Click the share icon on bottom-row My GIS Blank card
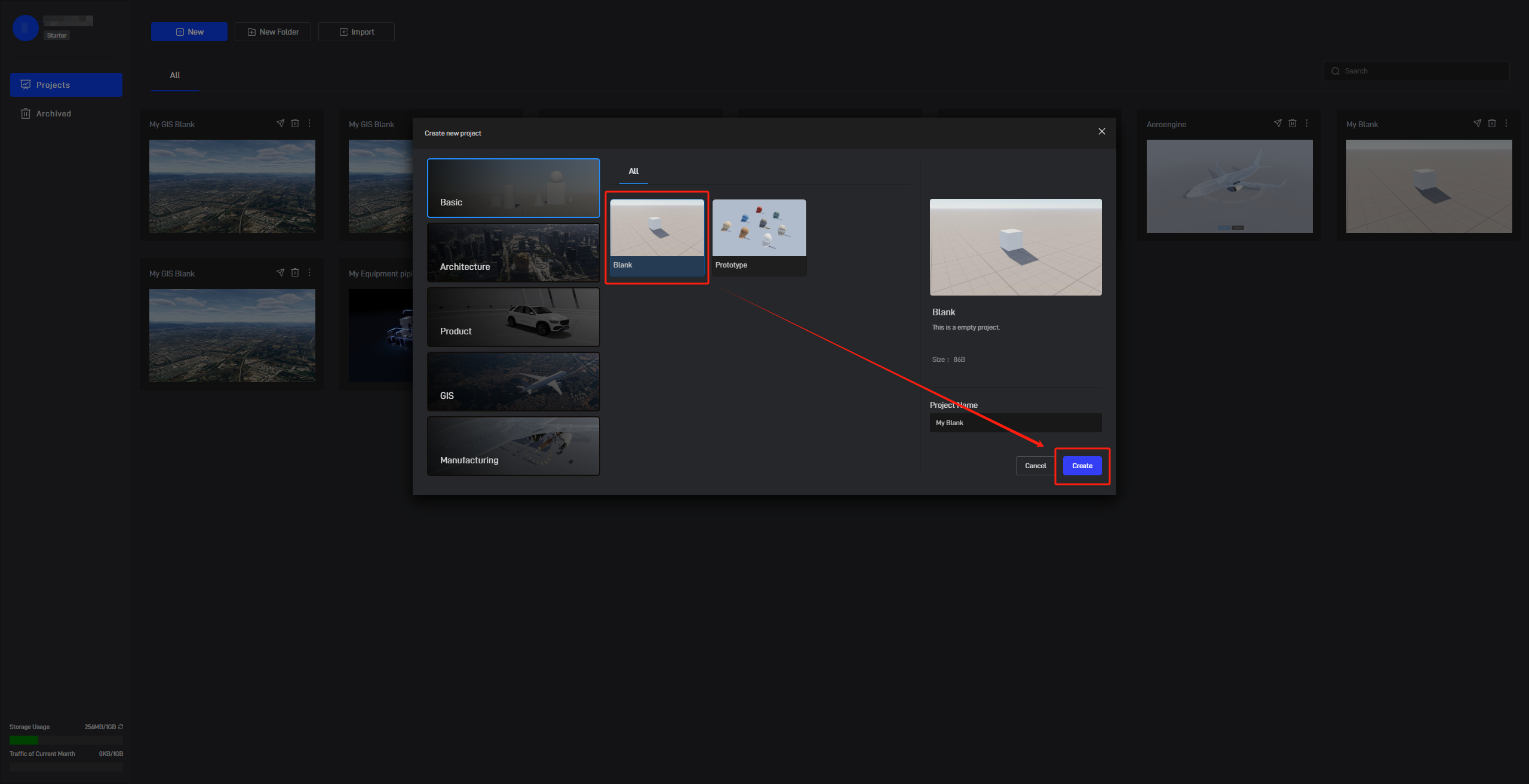1529x784 pixels. [x=280, y=272]
